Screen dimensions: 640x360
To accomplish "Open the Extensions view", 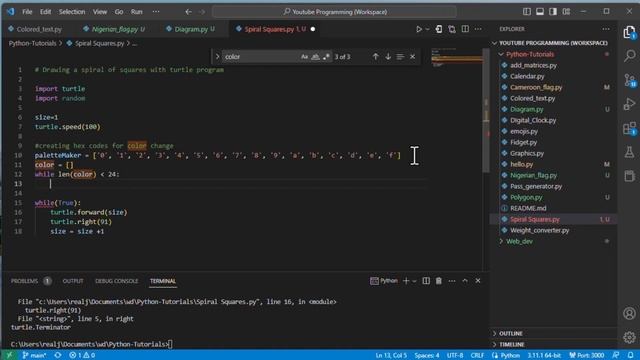I will 629,129.
